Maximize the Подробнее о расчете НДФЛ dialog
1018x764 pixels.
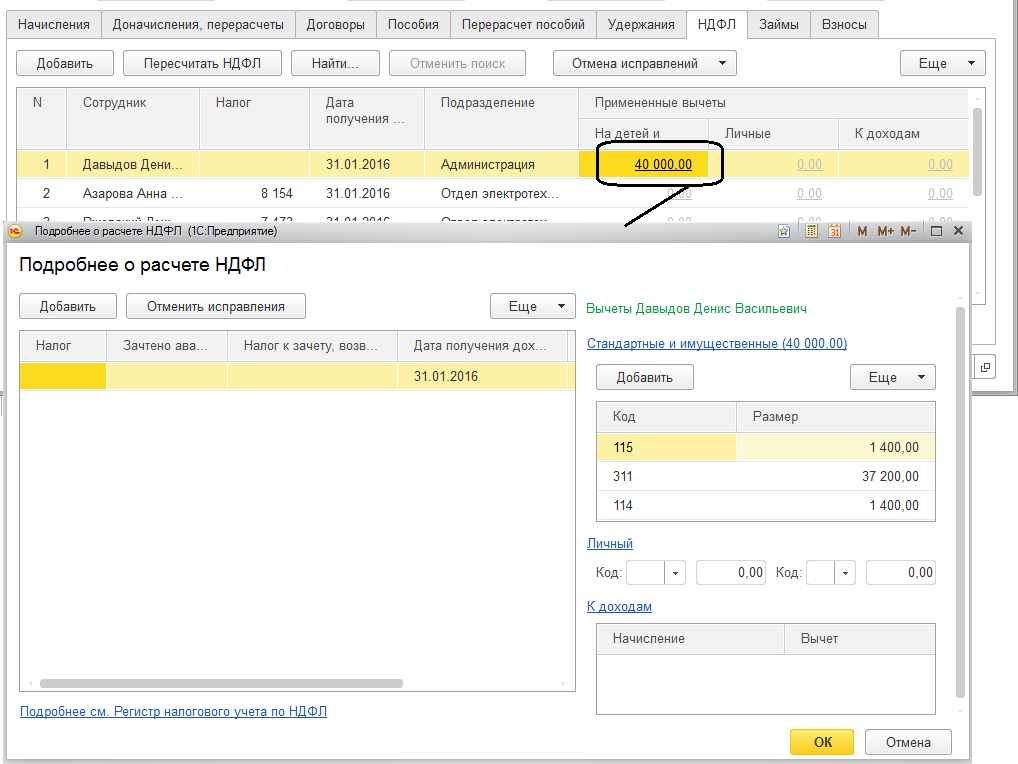click(x=937, y=231)
